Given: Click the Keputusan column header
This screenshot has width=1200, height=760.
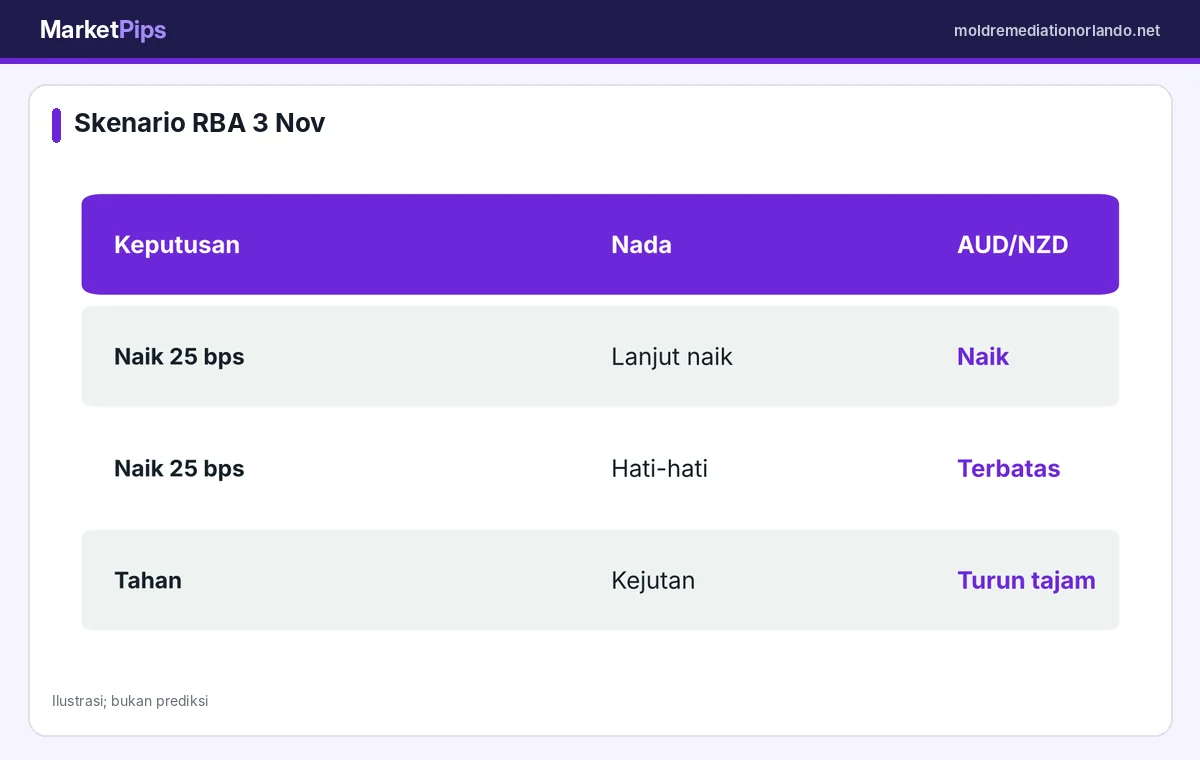Looking at the screenshot, I should point(177,245).
